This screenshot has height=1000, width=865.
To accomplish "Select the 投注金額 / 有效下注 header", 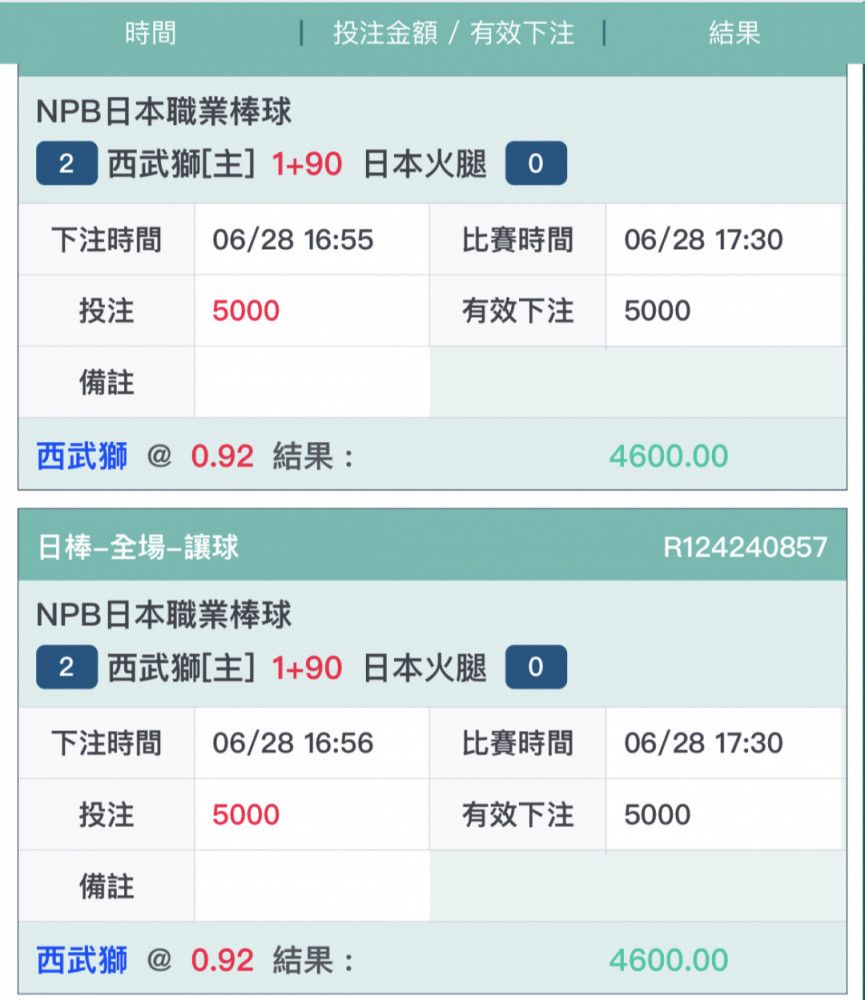I will click(x=453, y=33).
